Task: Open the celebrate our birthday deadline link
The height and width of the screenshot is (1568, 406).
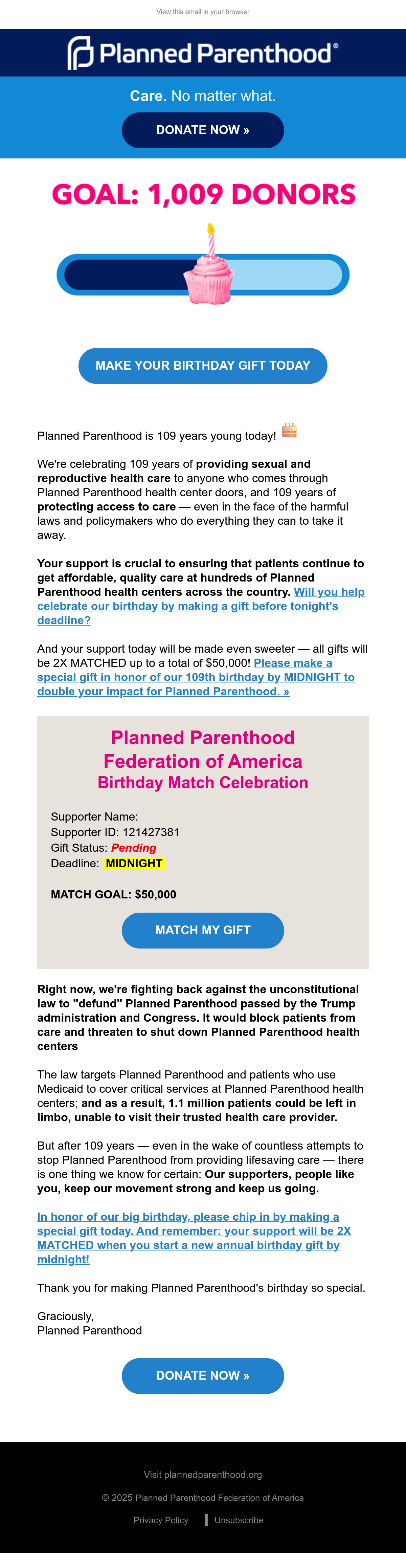Action: [201, 606]
